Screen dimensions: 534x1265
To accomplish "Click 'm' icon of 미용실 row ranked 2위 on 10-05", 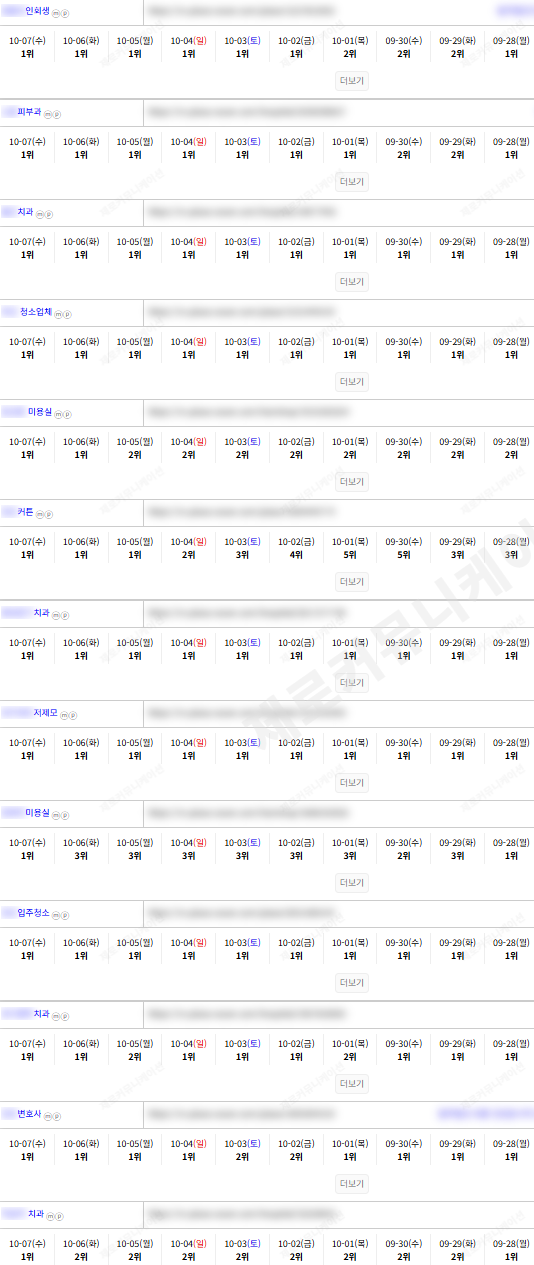I will (59, 414).
